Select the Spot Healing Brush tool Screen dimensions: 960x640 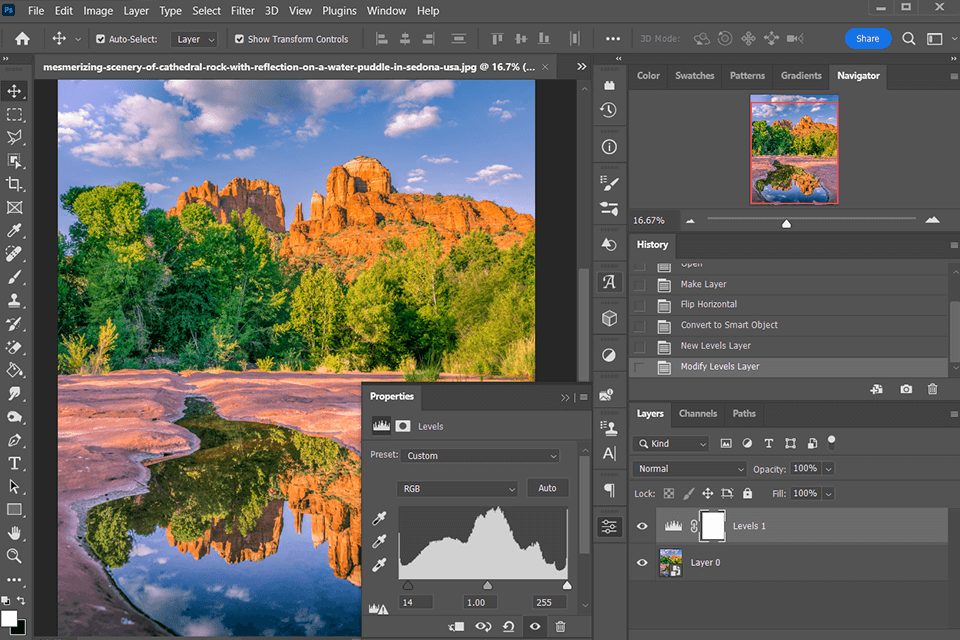pos(14,254)
